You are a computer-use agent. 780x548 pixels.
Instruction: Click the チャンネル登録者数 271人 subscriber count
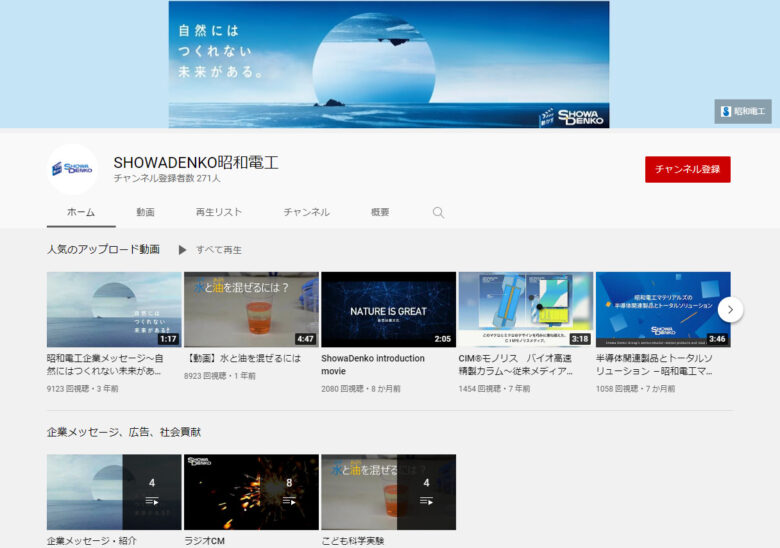(x=167, y=179)
